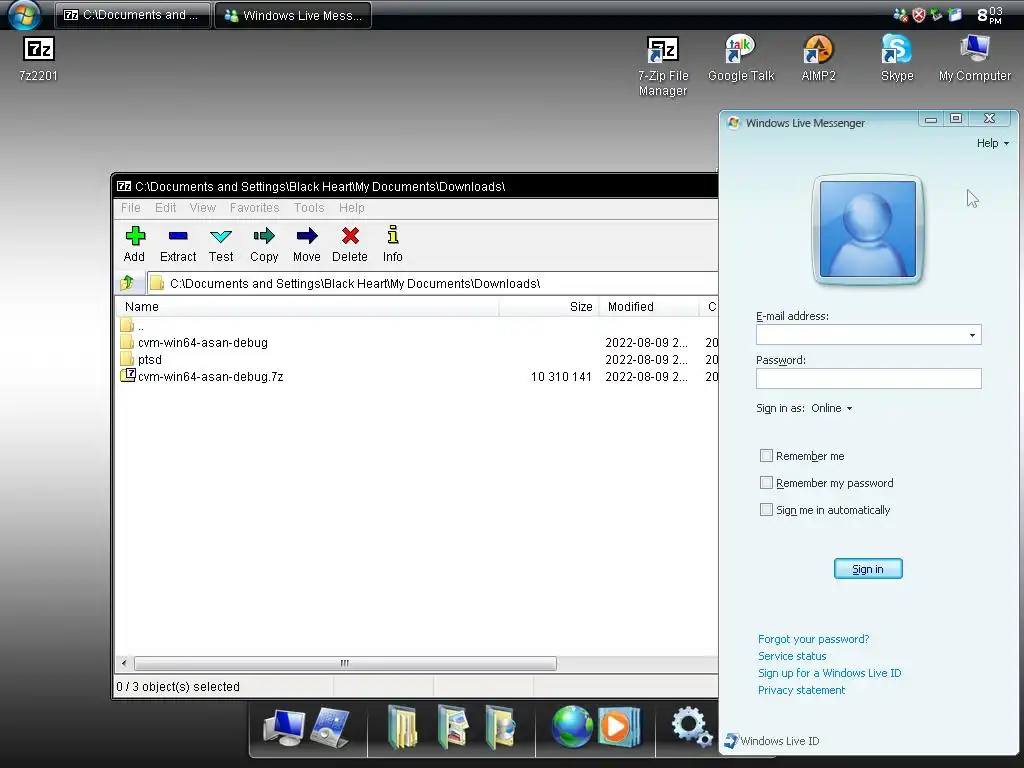Sort by the Size column header

pos(549,306)
